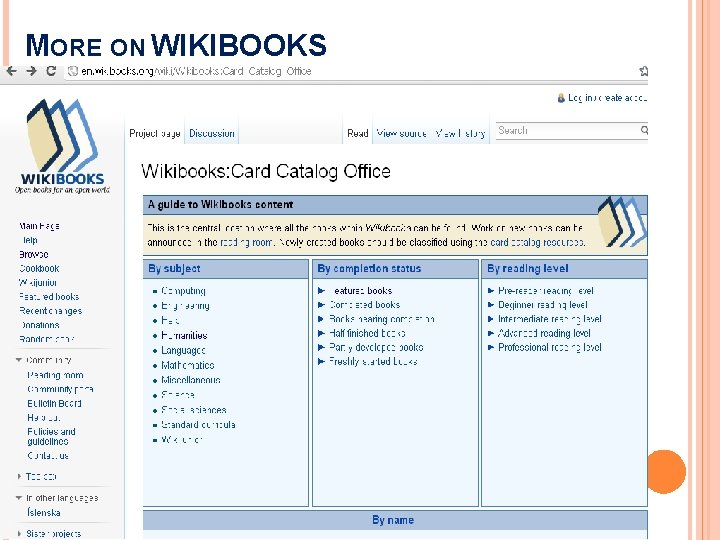The image size is (720, 540).
Task: Open the Social sciences subject
Action: [193, 410]
